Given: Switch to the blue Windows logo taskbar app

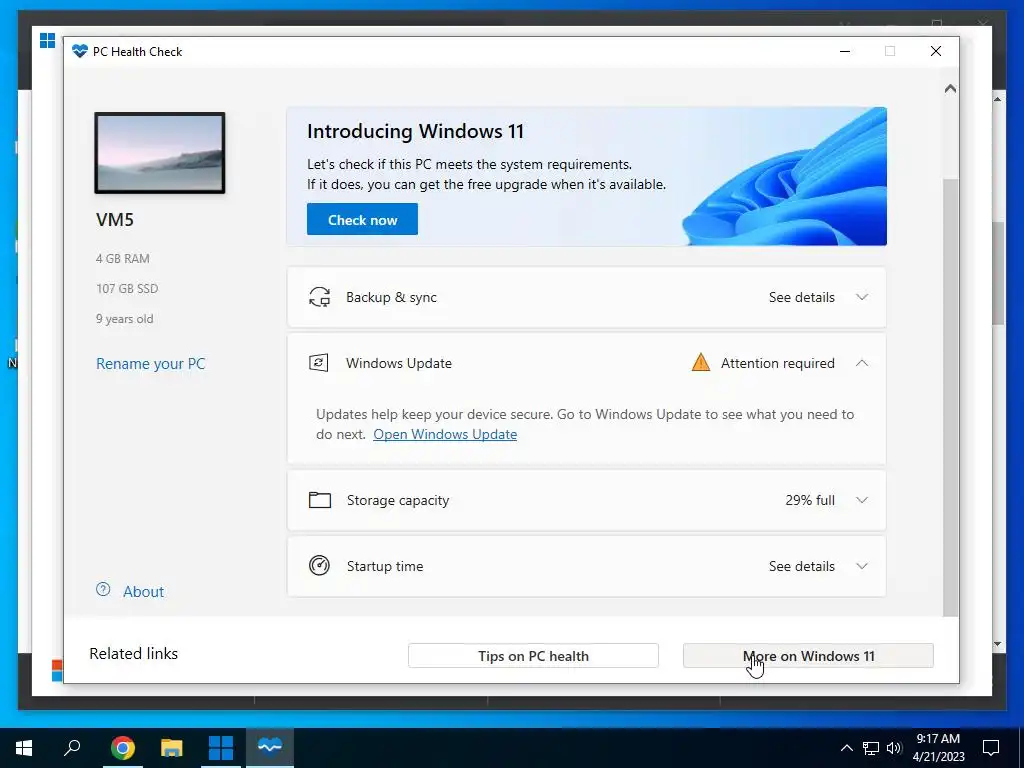Looking at the screenshot, I should click(x=221, y=747).
